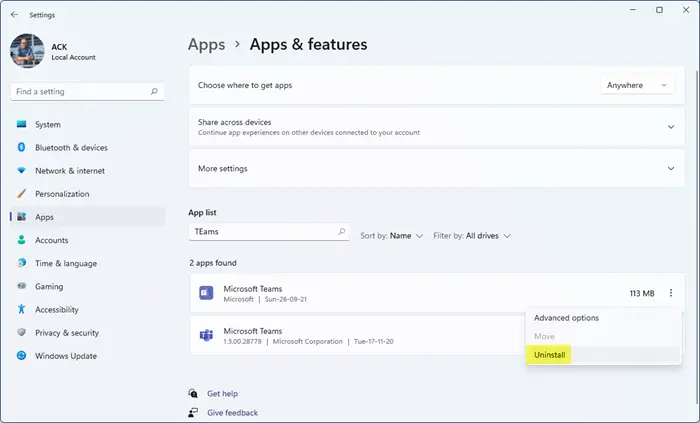Viewport: 700px width, 423px height.
Task: Click the ACK user profile picture
Action: [x=27, y=51]
